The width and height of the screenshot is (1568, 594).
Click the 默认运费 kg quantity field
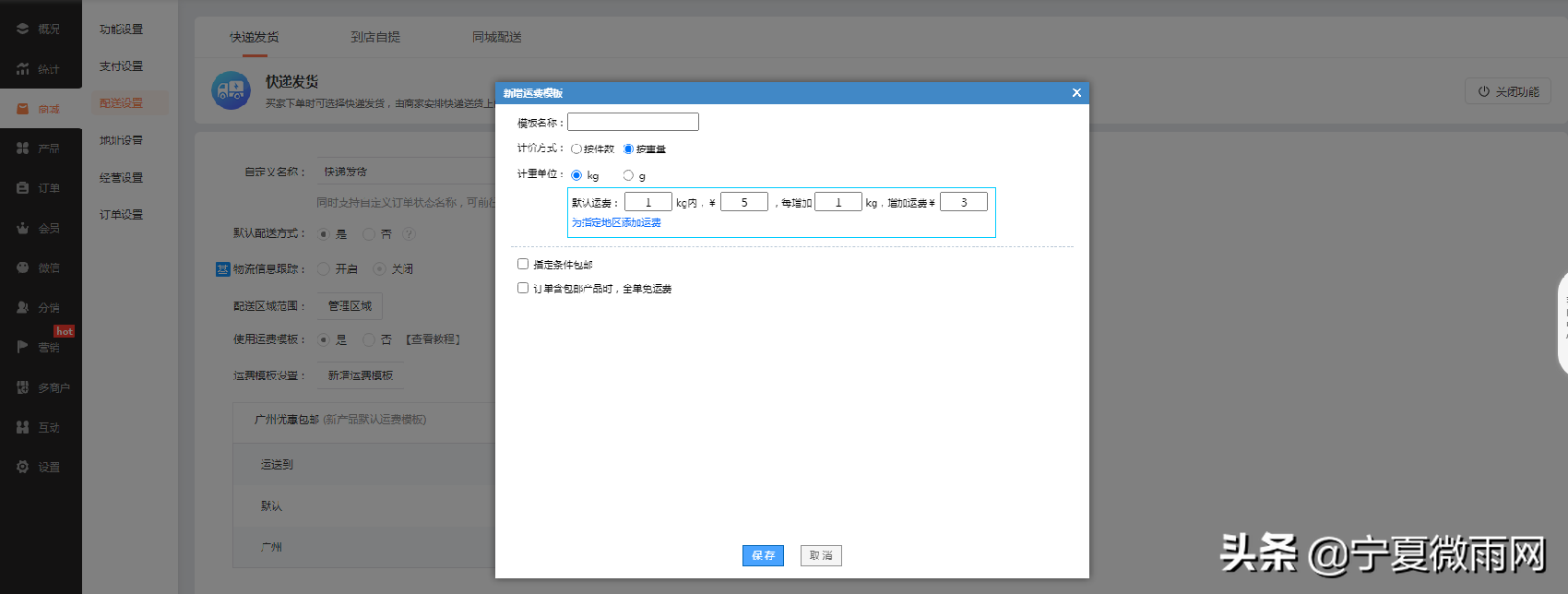[x=648, y=202]
